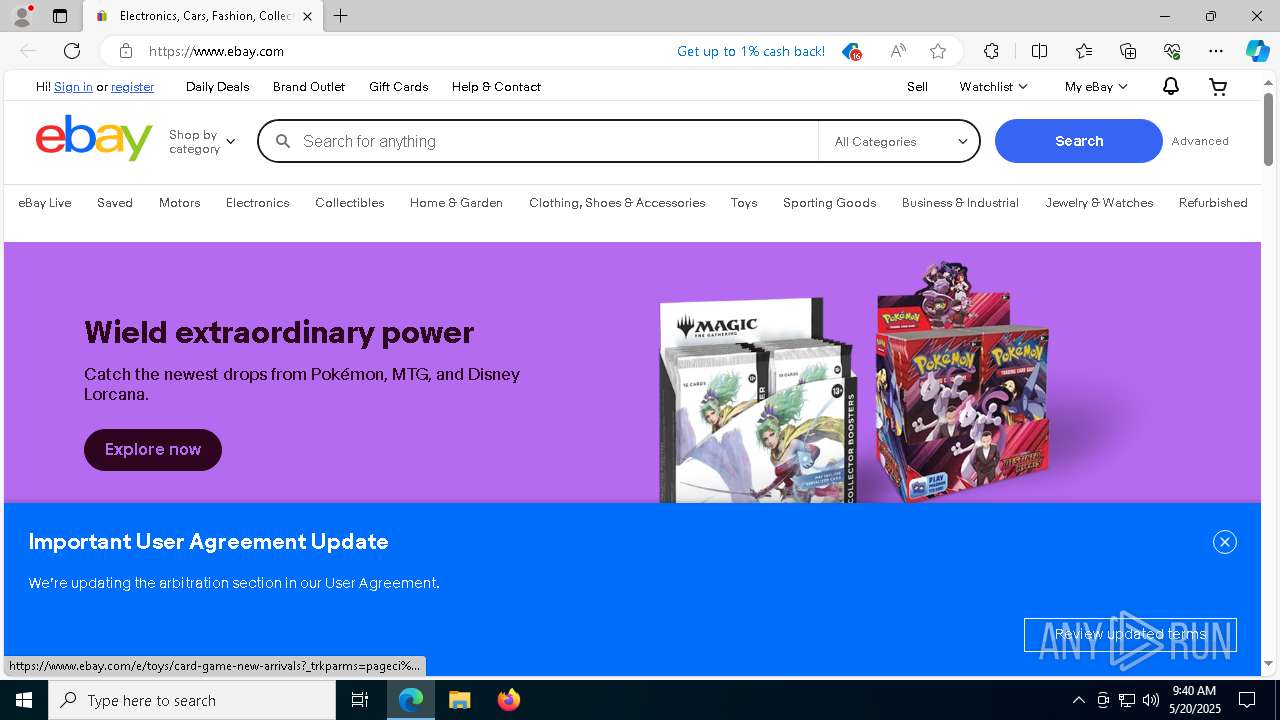The width and height of the screenshot is (1280, 720).
Task: Launch Copilot from Edge toolbar
Action: tap(1257, 51)
